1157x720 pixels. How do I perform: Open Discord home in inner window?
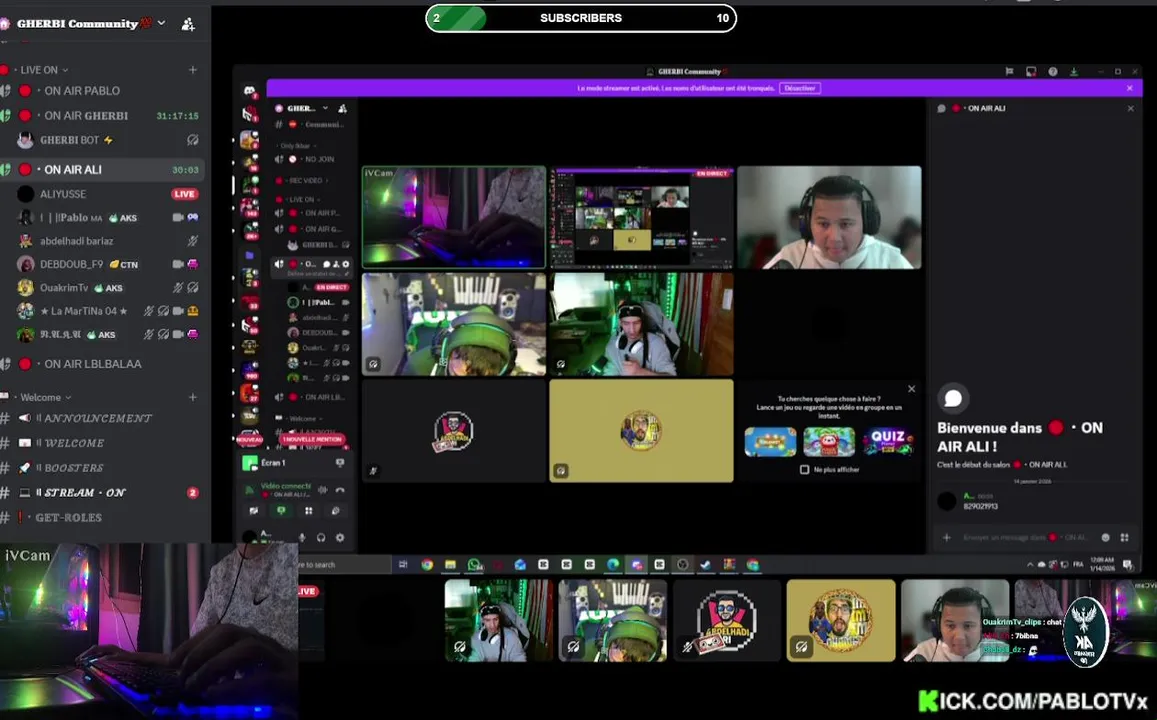(x=249, y=90)
